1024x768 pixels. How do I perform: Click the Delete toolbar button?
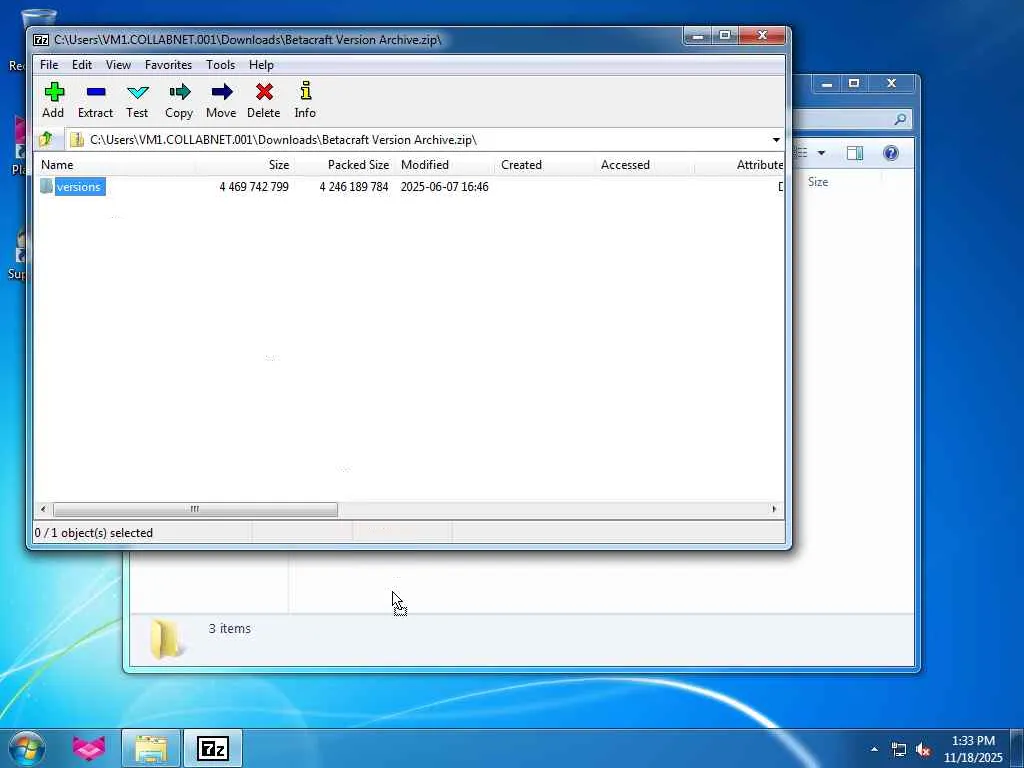[264, 101]
